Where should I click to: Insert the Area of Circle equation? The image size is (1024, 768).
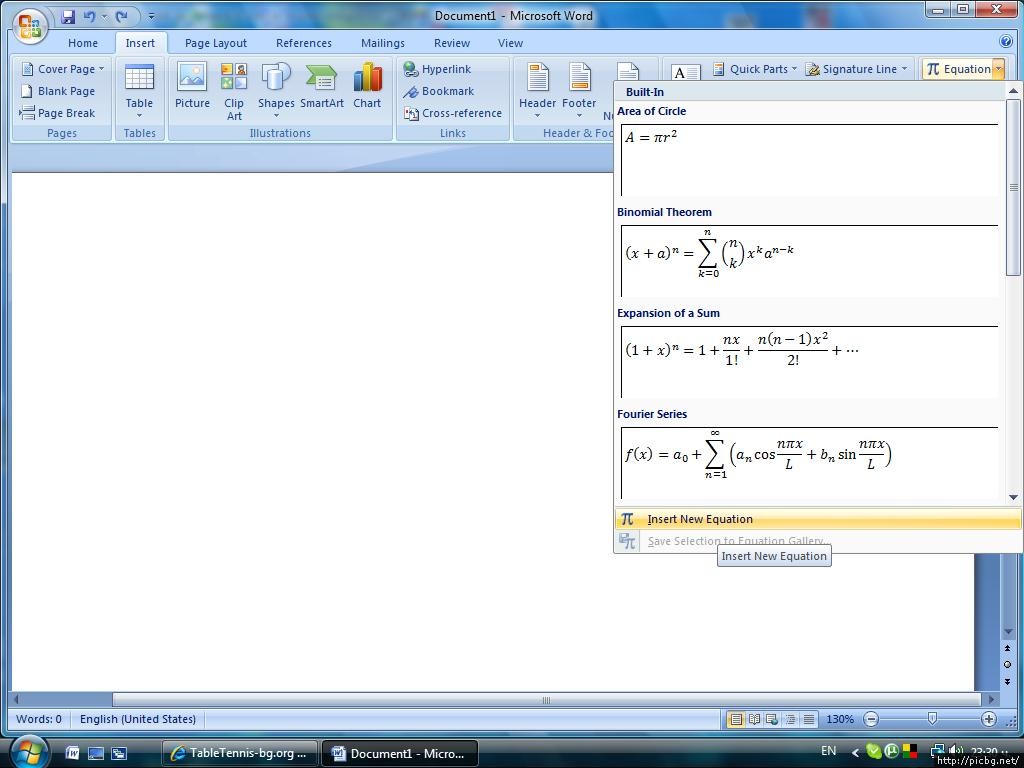tap(809, 159)
